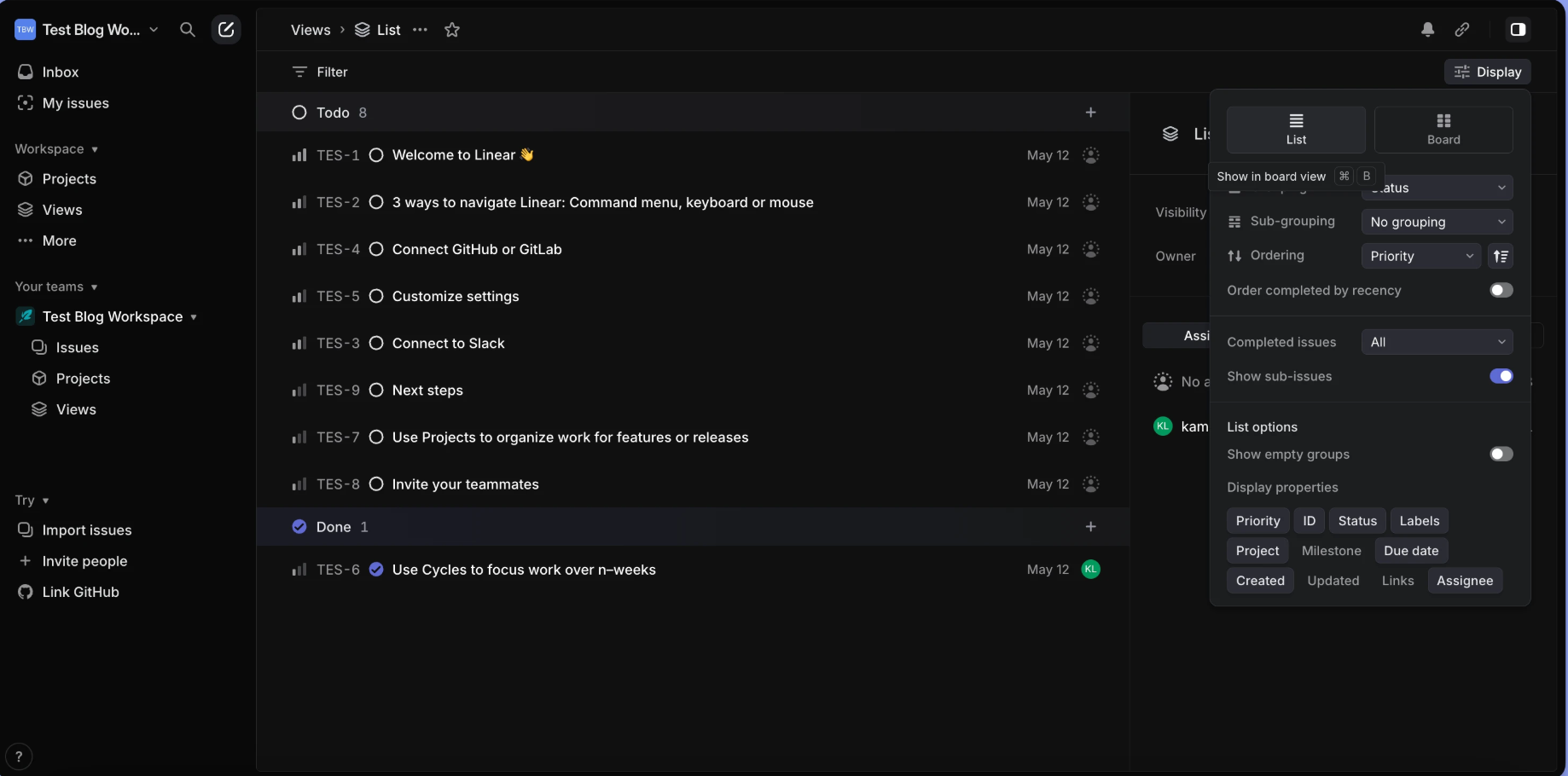The image size is (1568, 776).
Task: Collapse the Your teams section
Action: point(56,287)
